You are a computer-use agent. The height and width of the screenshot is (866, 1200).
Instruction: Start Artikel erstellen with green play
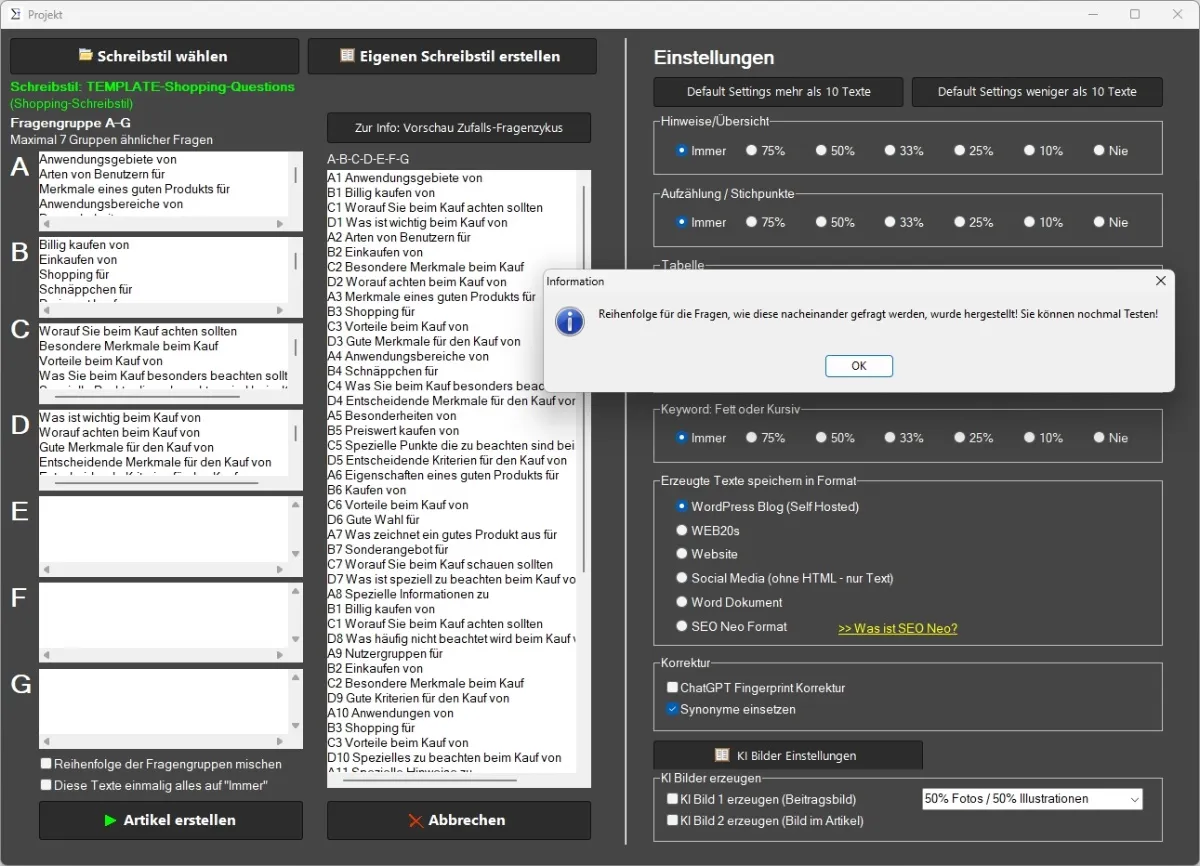click(x=170, y=820)
